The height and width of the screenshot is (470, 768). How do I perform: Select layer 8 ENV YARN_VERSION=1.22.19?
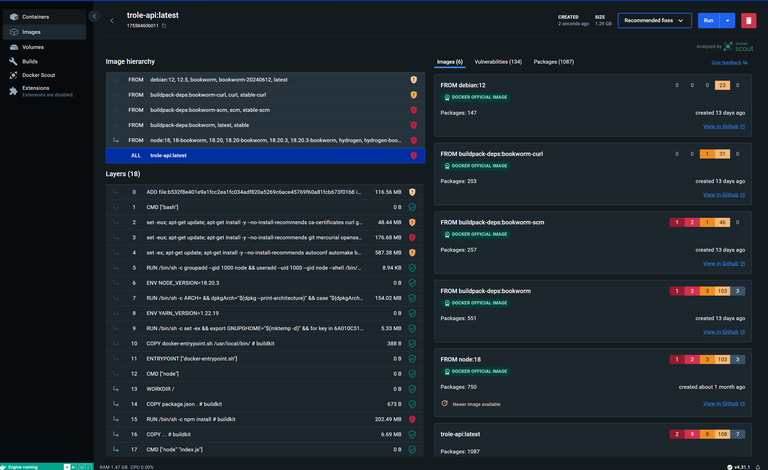(265, 313)
